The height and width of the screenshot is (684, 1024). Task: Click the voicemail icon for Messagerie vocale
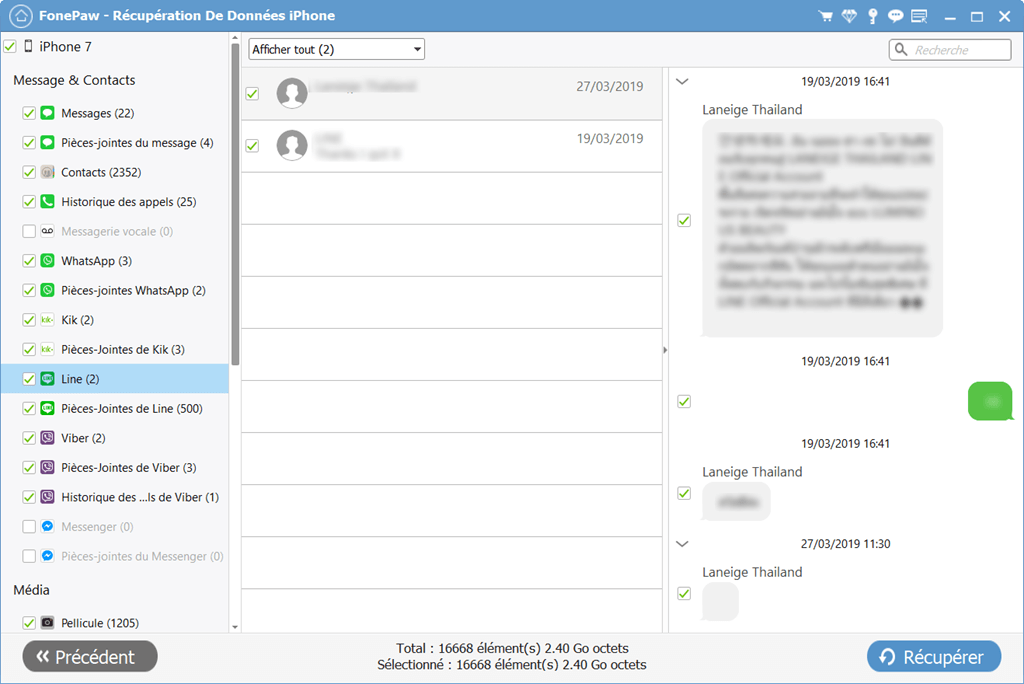48,231
